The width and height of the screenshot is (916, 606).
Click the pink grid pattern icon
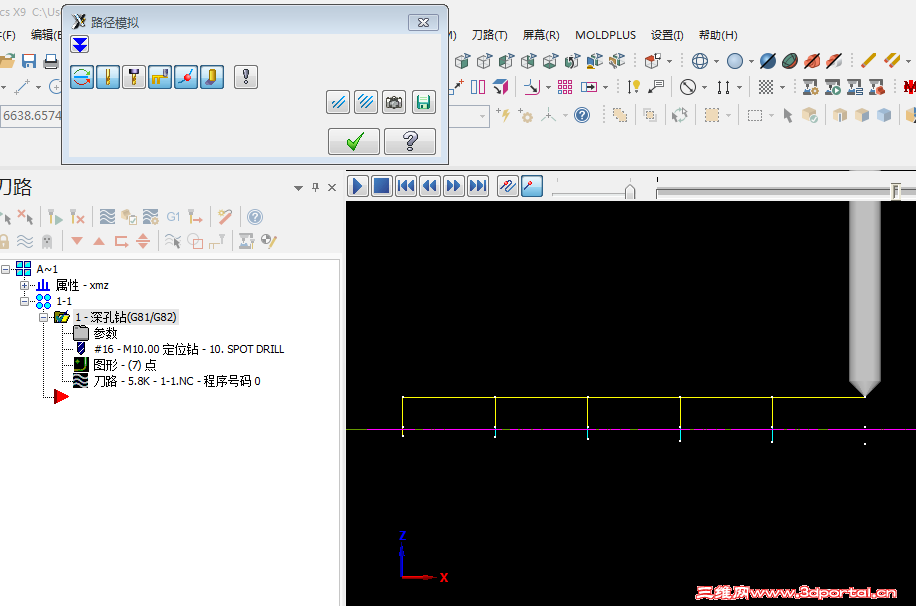point(565,87)
